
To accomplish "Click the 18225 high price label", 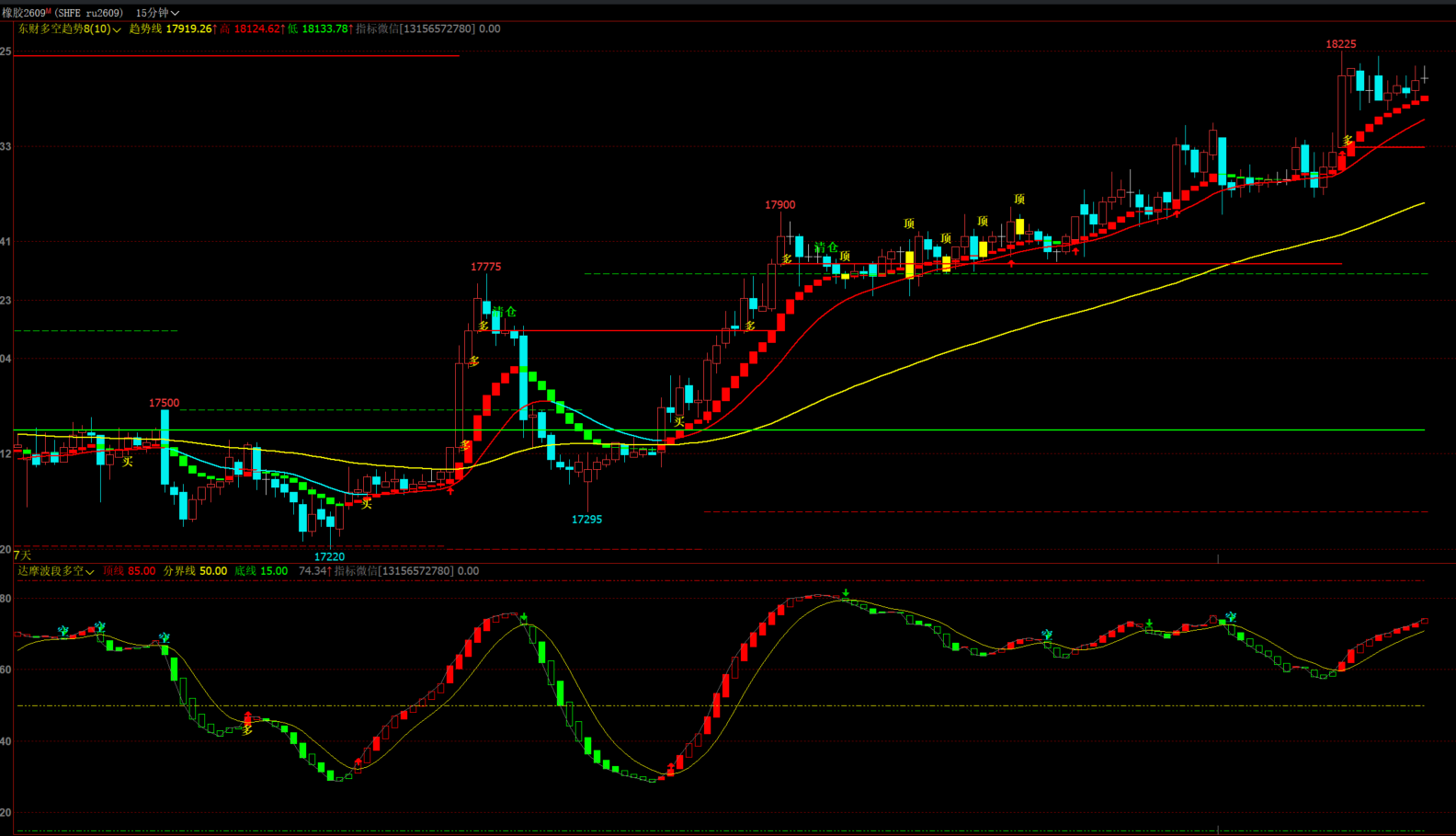I will coord(1340,44).
